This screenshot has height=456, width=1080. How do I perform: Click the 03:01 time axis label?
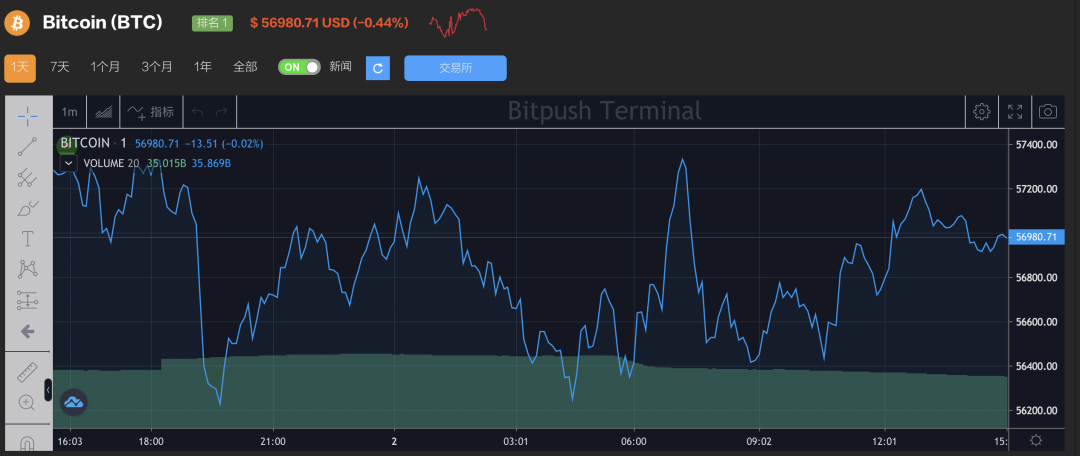pyautogui.click(x=516, y=441)
